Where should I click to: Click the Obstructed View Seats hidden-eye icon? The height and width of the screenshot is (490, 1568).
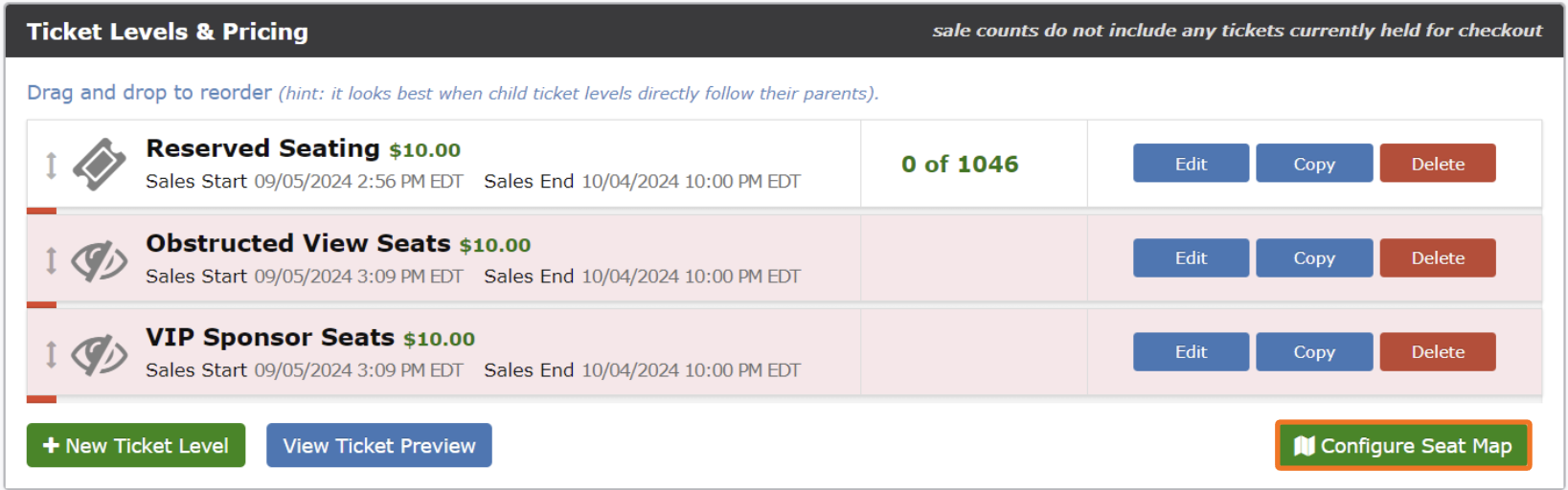(100, 259)
